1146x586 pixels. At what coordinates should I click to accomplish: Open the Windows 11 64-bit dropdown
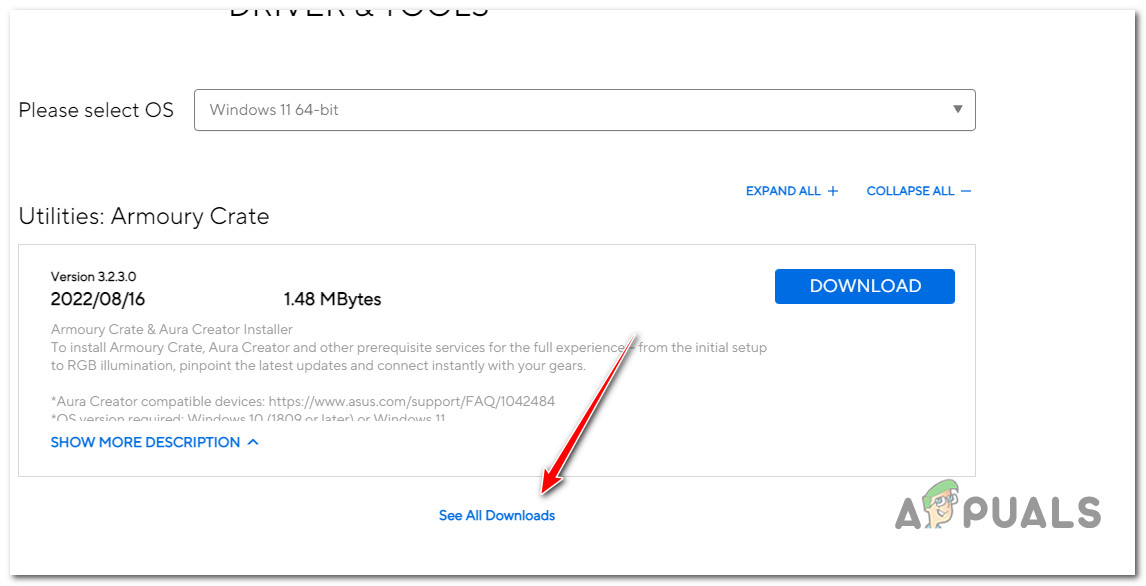585,110
